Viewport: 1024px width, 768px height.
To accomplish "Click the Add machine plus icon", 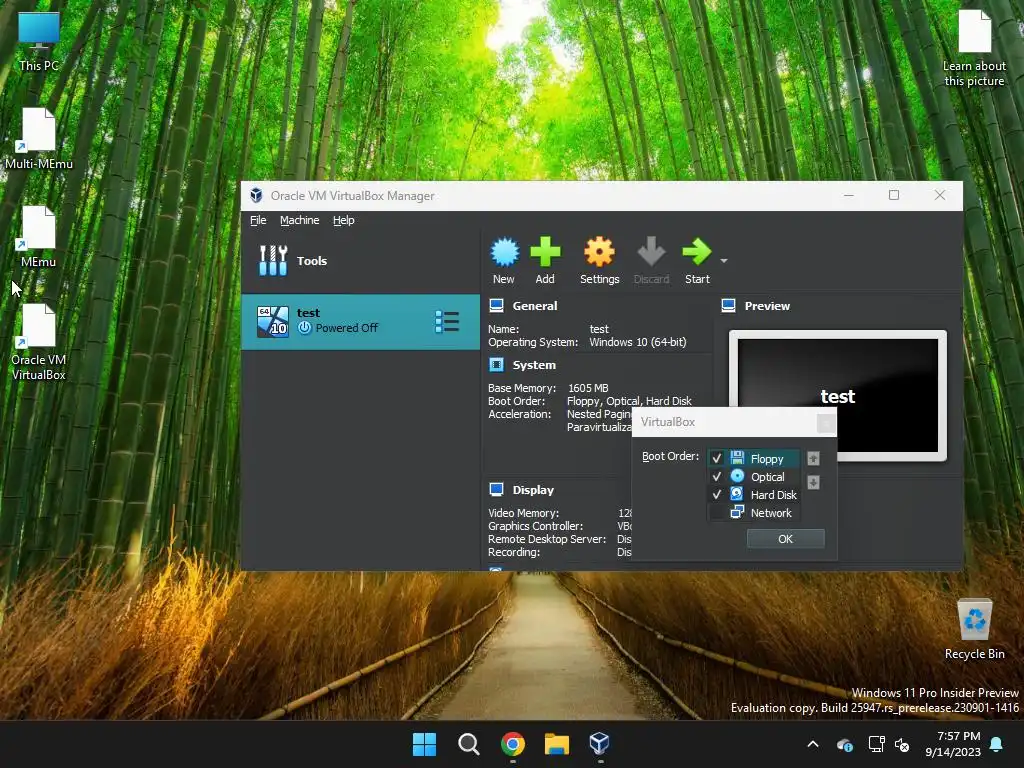I will click(x=545, y=252).
